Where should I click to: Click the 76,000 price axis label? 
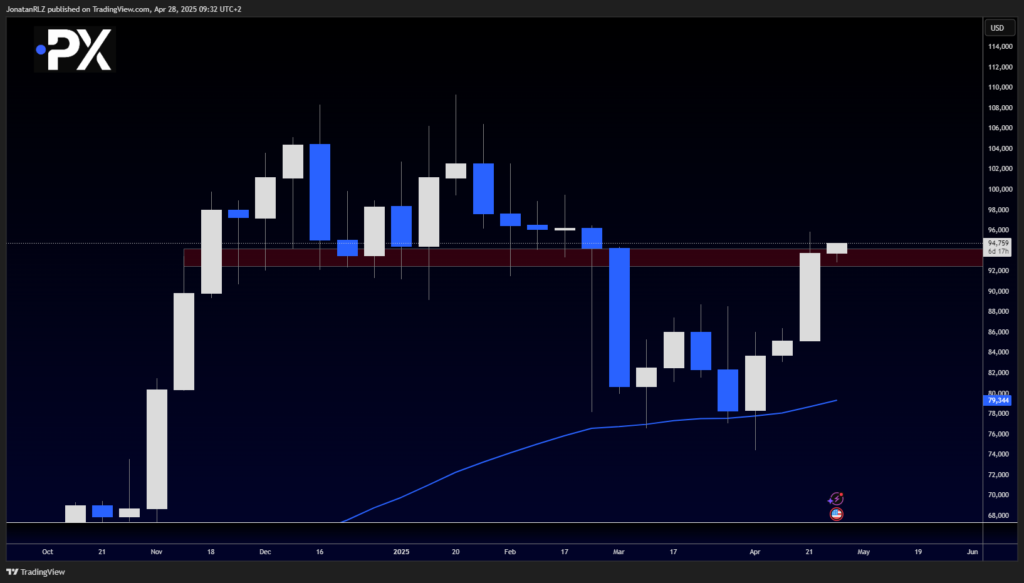1000,433
